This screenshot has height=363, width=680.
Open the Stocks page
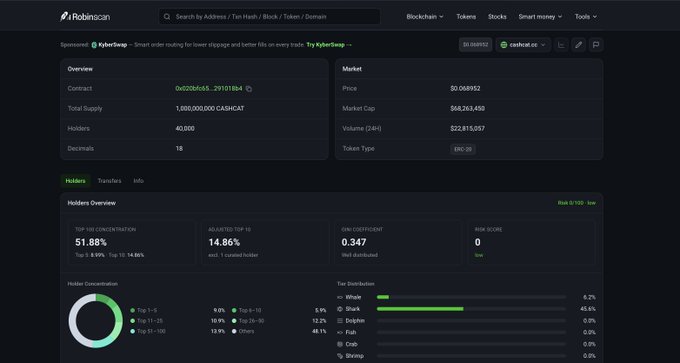(x=497, y=17)
